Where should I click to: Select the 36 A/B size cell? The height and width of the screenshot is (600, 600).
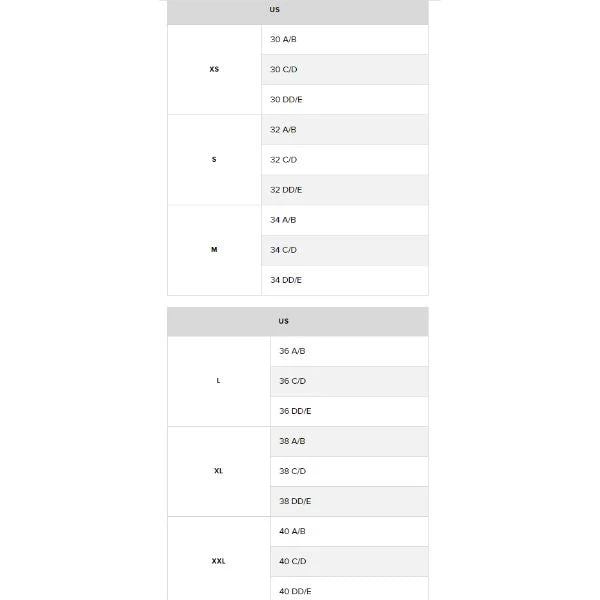tap(292, 351)
